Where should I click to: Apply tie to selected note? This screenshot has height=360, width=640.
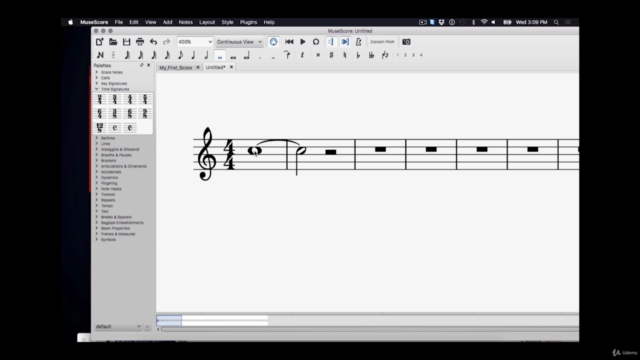[x=287, y=55]
